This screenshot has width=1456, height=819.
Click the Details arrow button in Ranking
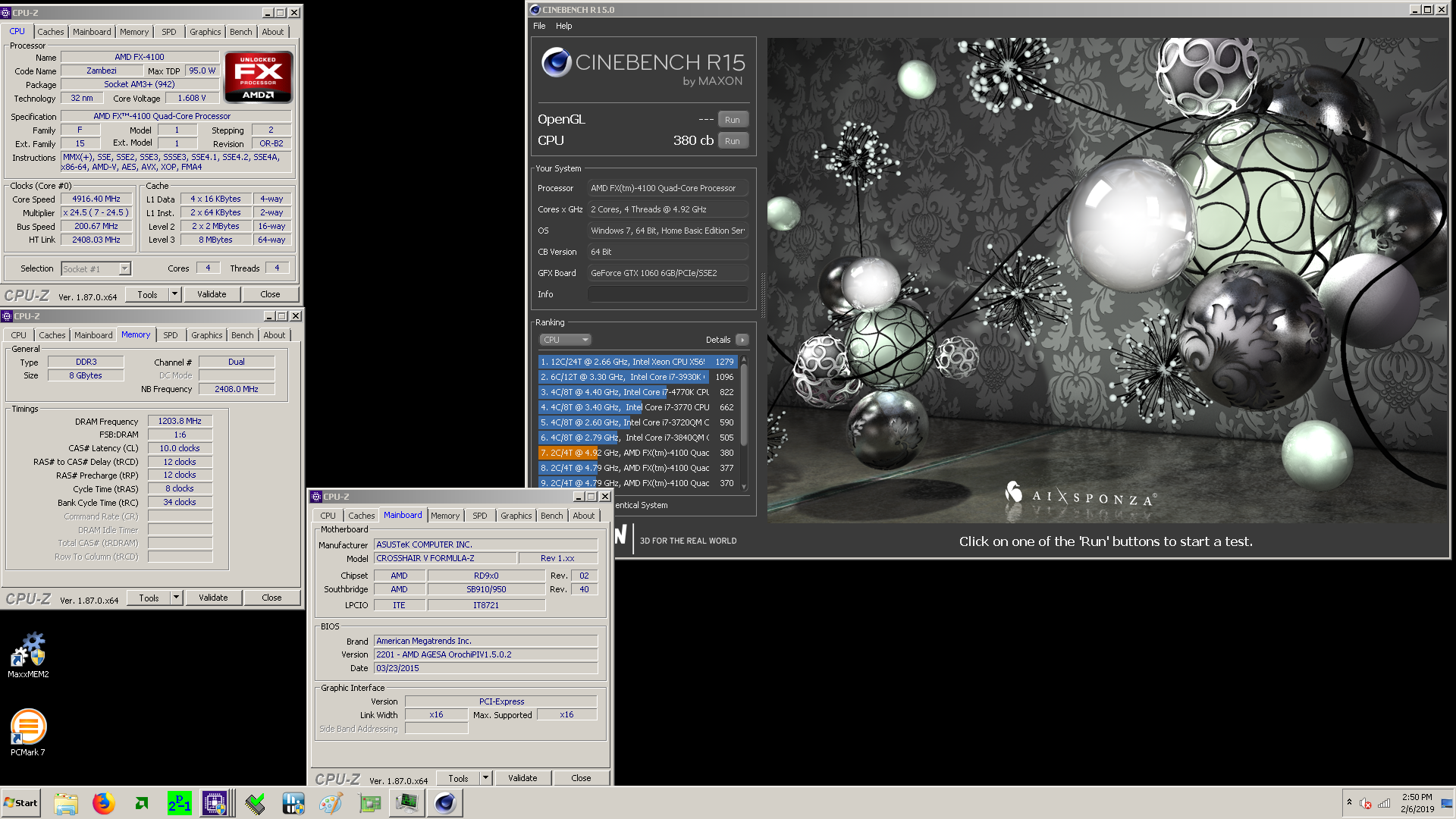742,340
